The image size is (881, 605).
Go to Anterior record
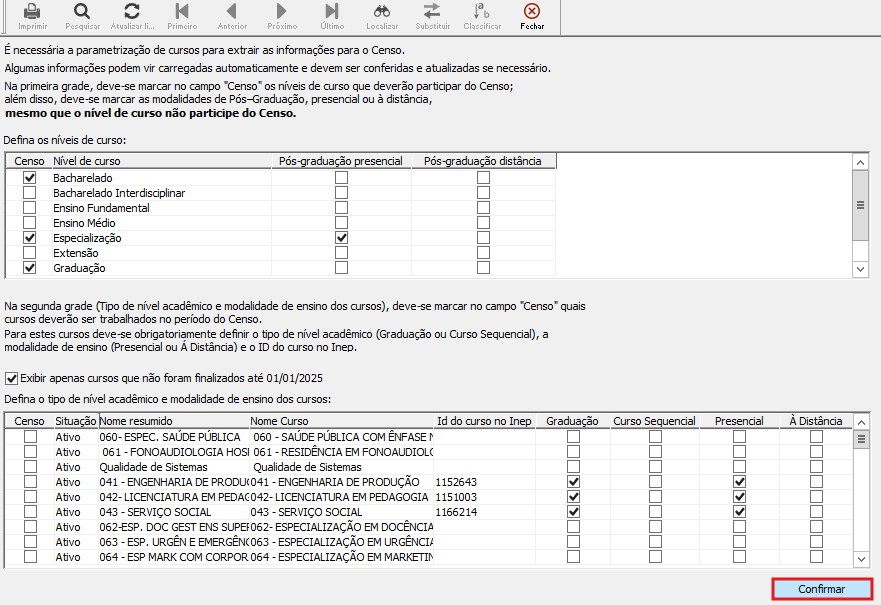coord(232,11)
